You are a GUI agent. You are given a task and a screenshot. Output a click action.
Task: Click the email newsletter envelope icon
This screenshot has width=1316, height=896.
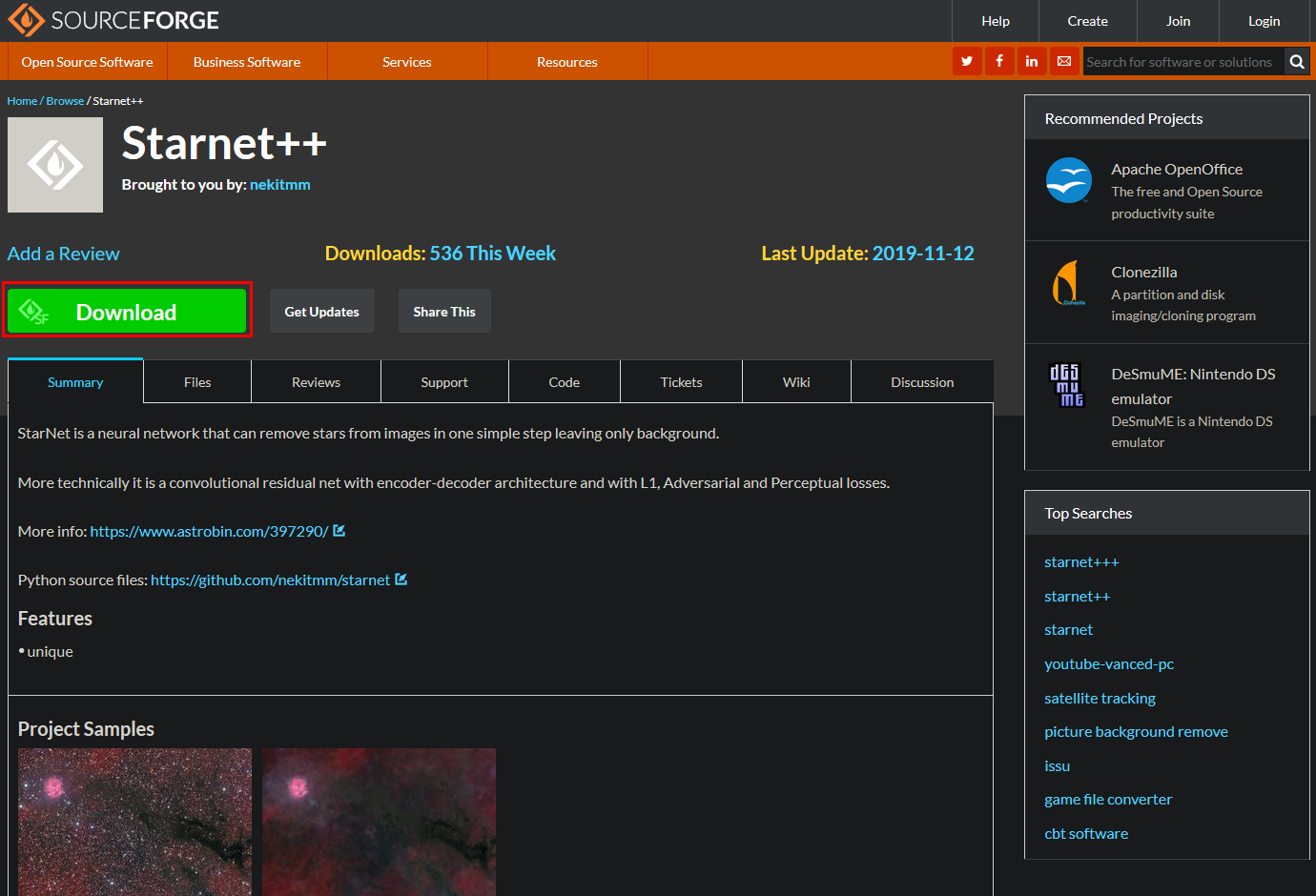[x=1064, y=61]
